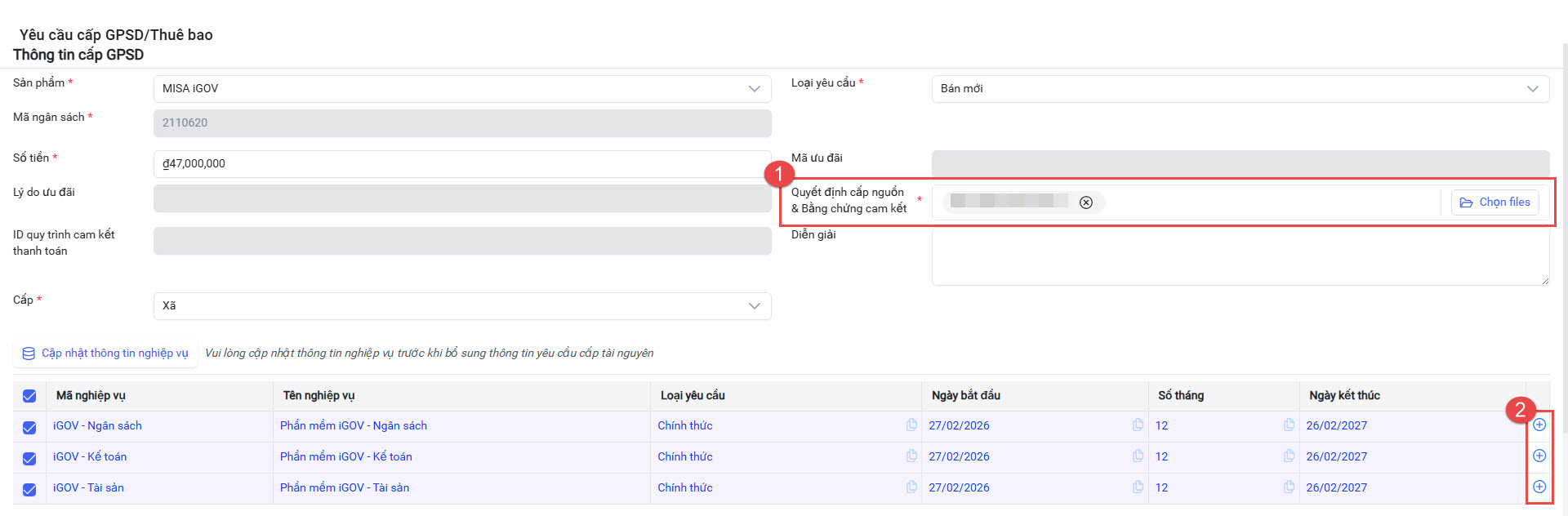Click plus icon in iGOV - Kế toán row
This screenshot has height=516, width=1568.
[x=1539, y=456]
